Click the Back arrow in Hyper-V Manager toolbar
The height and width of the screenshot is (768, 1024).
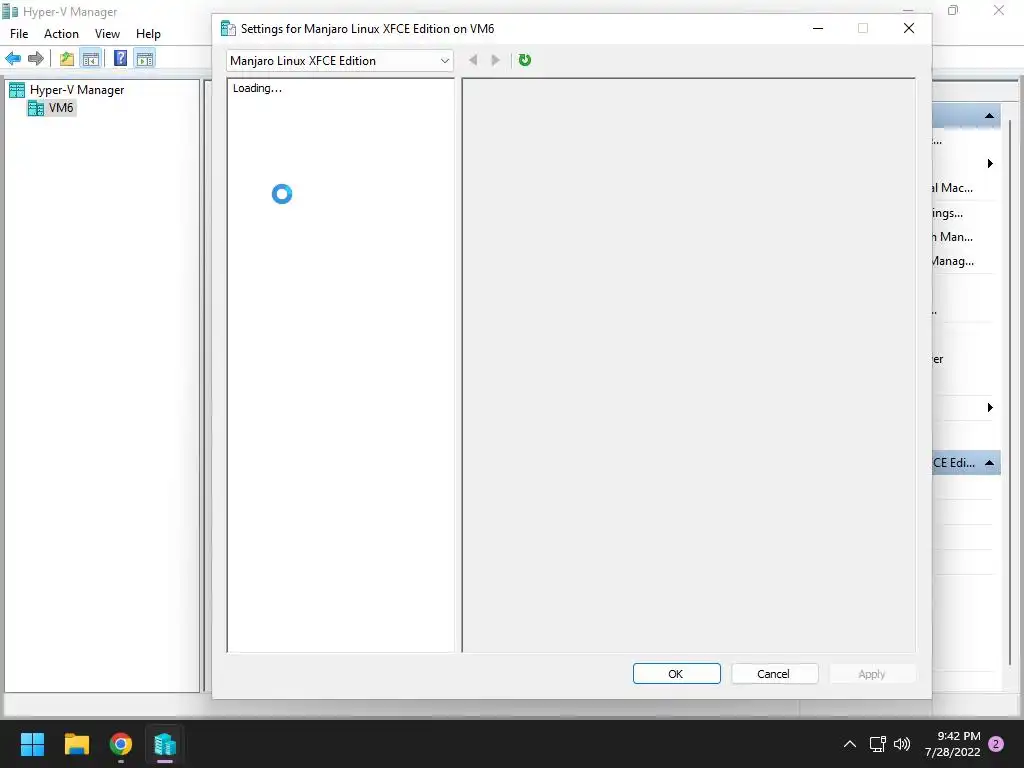click(x=13, y=59)
